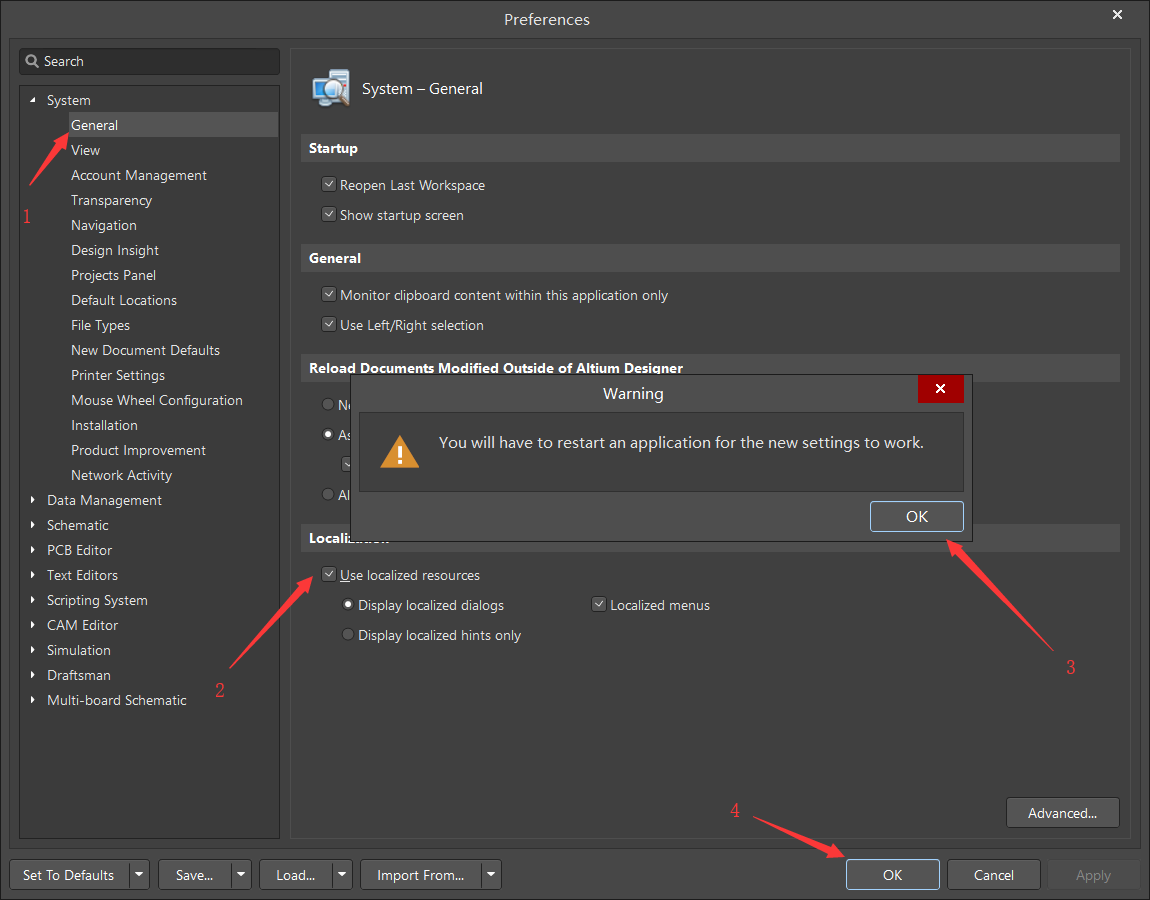Go to Navigation preferences
This screenshot has width=1150, height=900.
[103, 225]
